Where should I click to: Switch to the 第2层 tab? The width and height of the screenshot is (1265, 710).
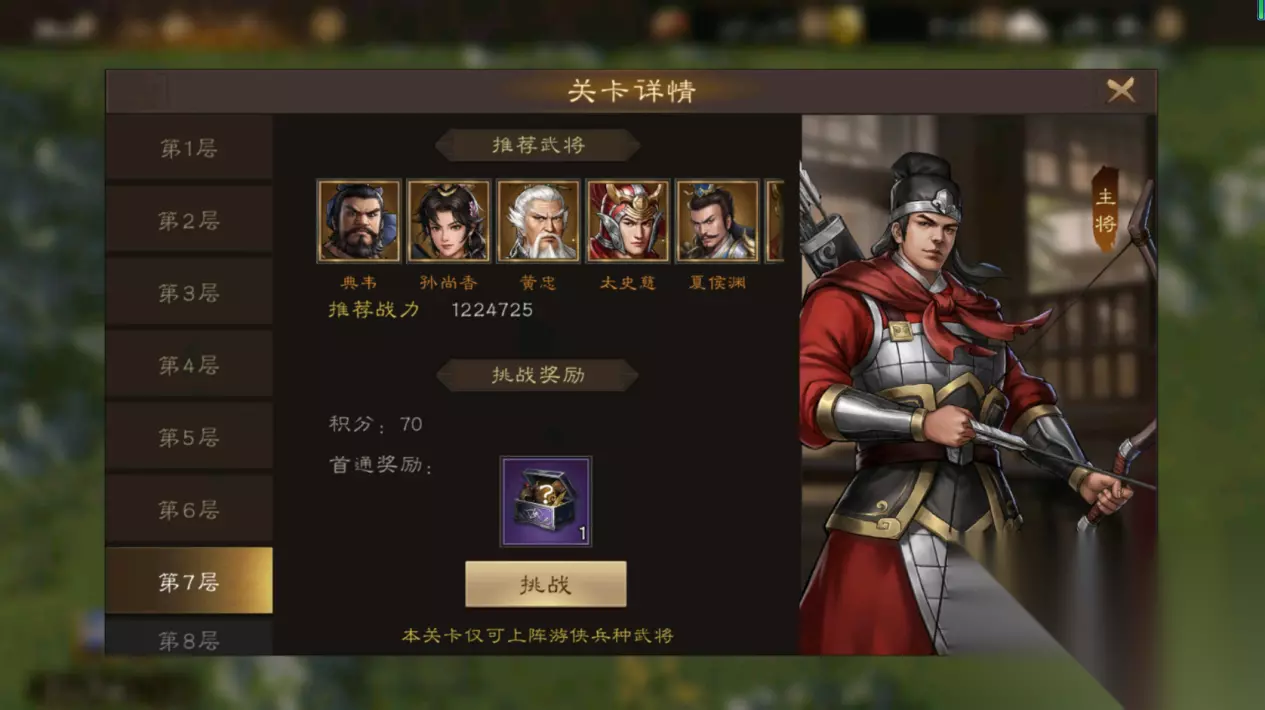pos(189,221)
